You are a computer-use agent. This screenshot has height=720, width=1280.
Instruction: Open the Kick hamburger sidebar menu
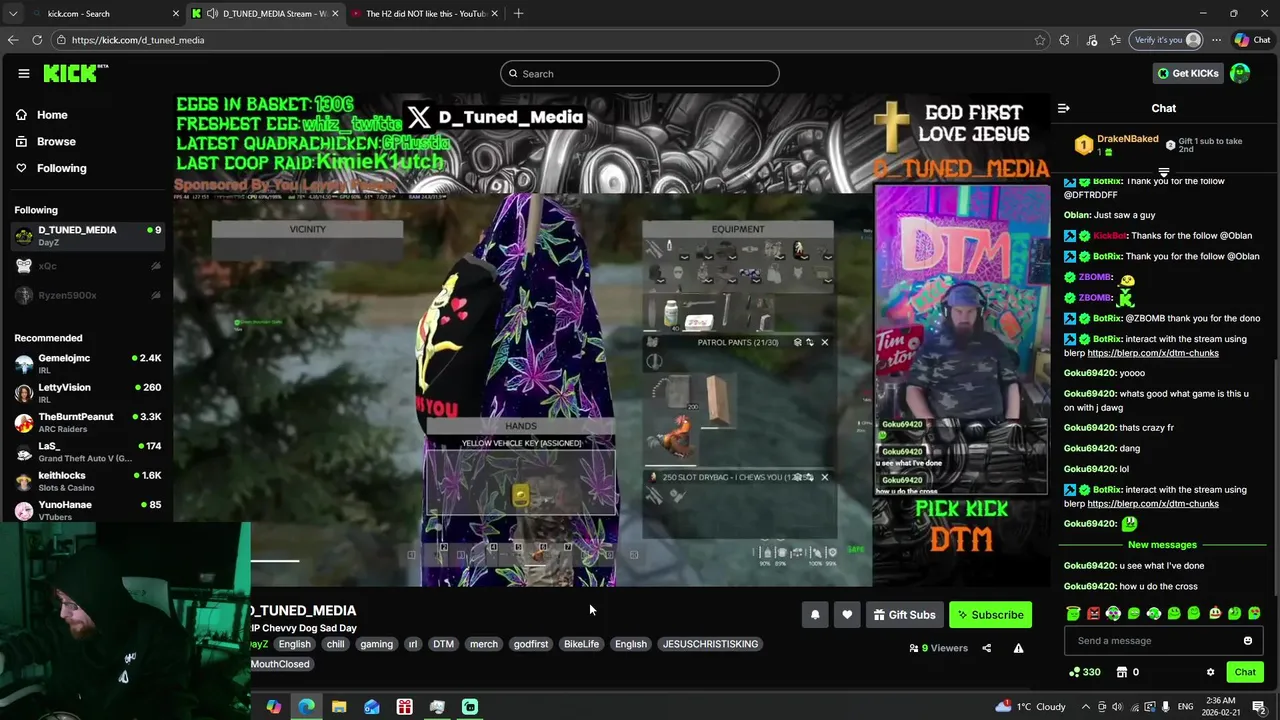(23, 73)
